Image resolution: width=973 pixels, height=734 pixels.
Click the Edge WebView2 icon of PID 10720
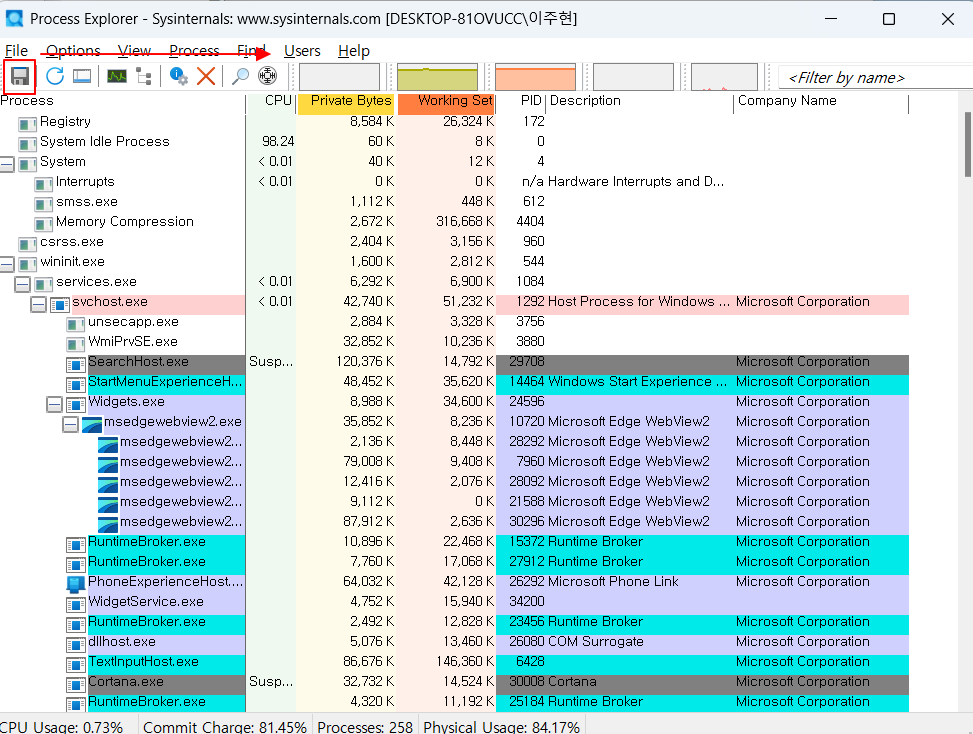coord(92,424)
